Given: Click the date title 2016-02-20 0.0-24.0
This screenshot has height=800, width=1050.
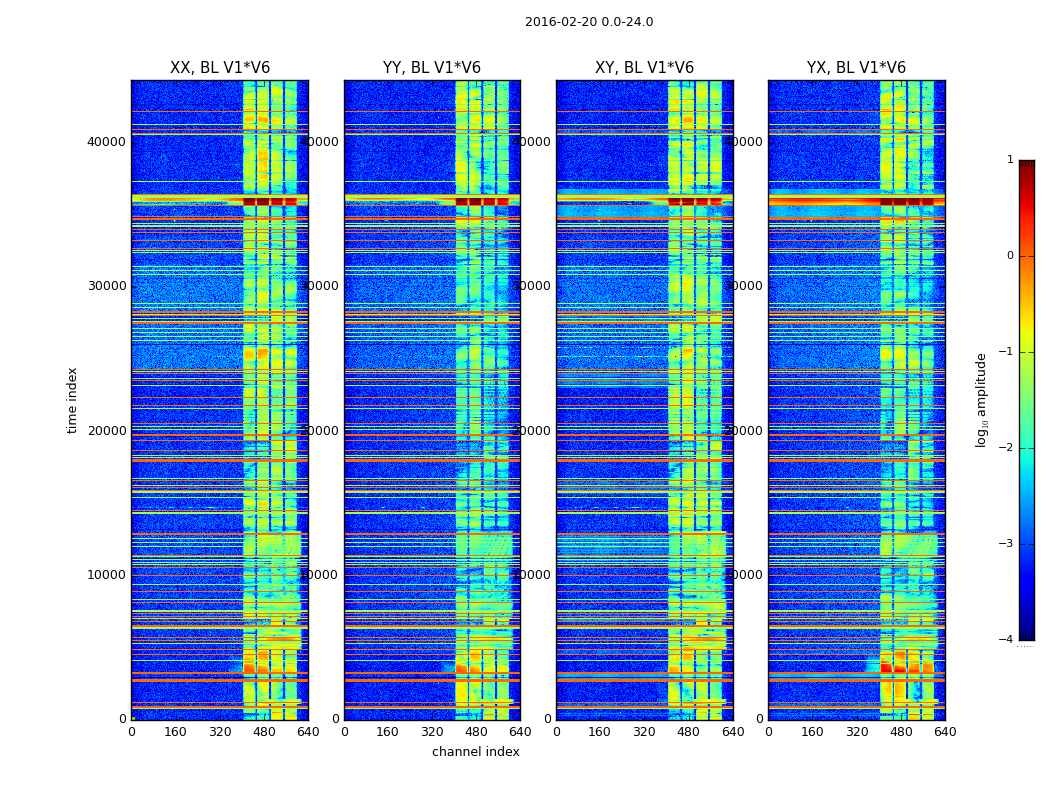Looking at the screenshot, I should coord(589,21).
